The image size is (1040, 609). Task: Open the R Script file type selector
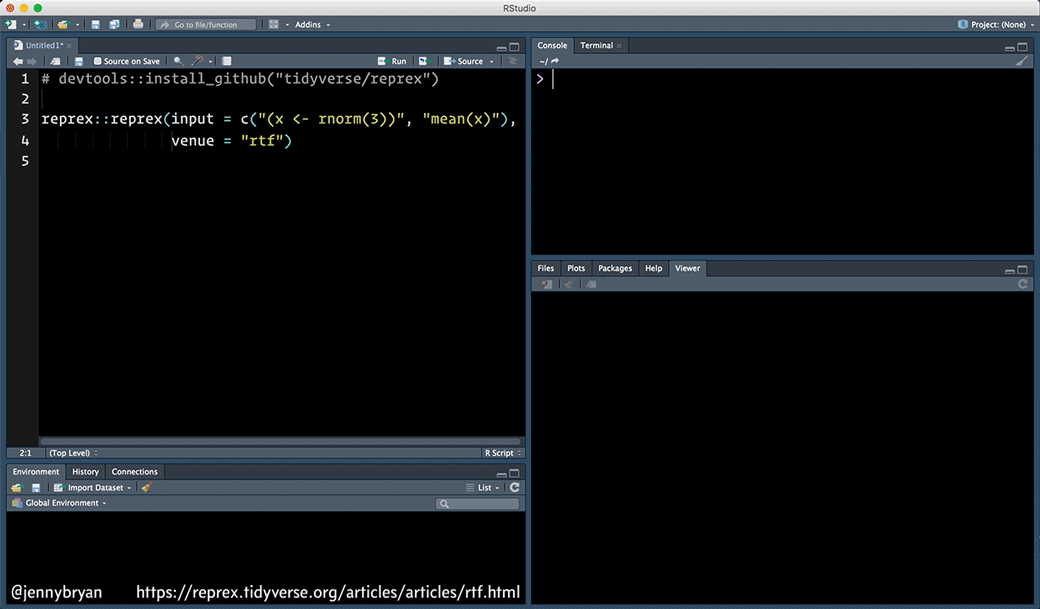[502, 453]
